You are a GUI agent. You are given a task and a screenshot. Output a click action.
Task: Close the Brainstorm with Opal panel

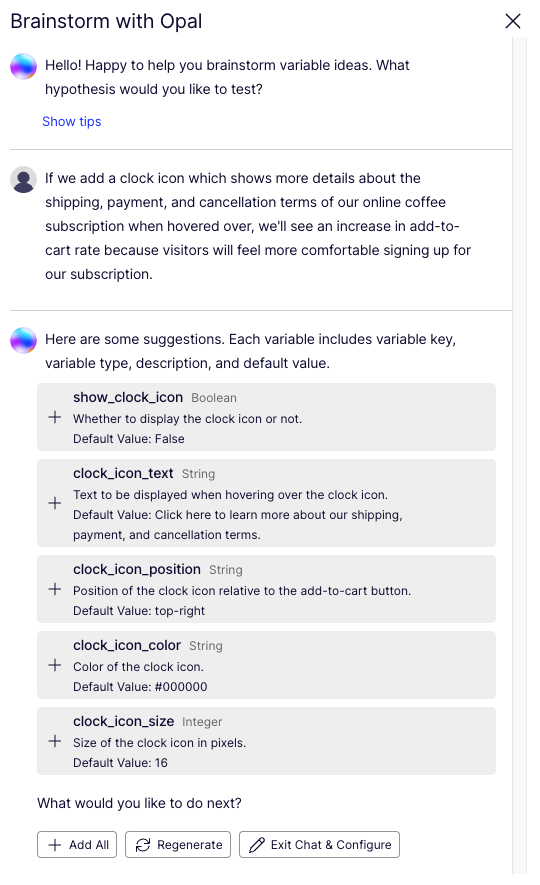[x=512, y=21]
